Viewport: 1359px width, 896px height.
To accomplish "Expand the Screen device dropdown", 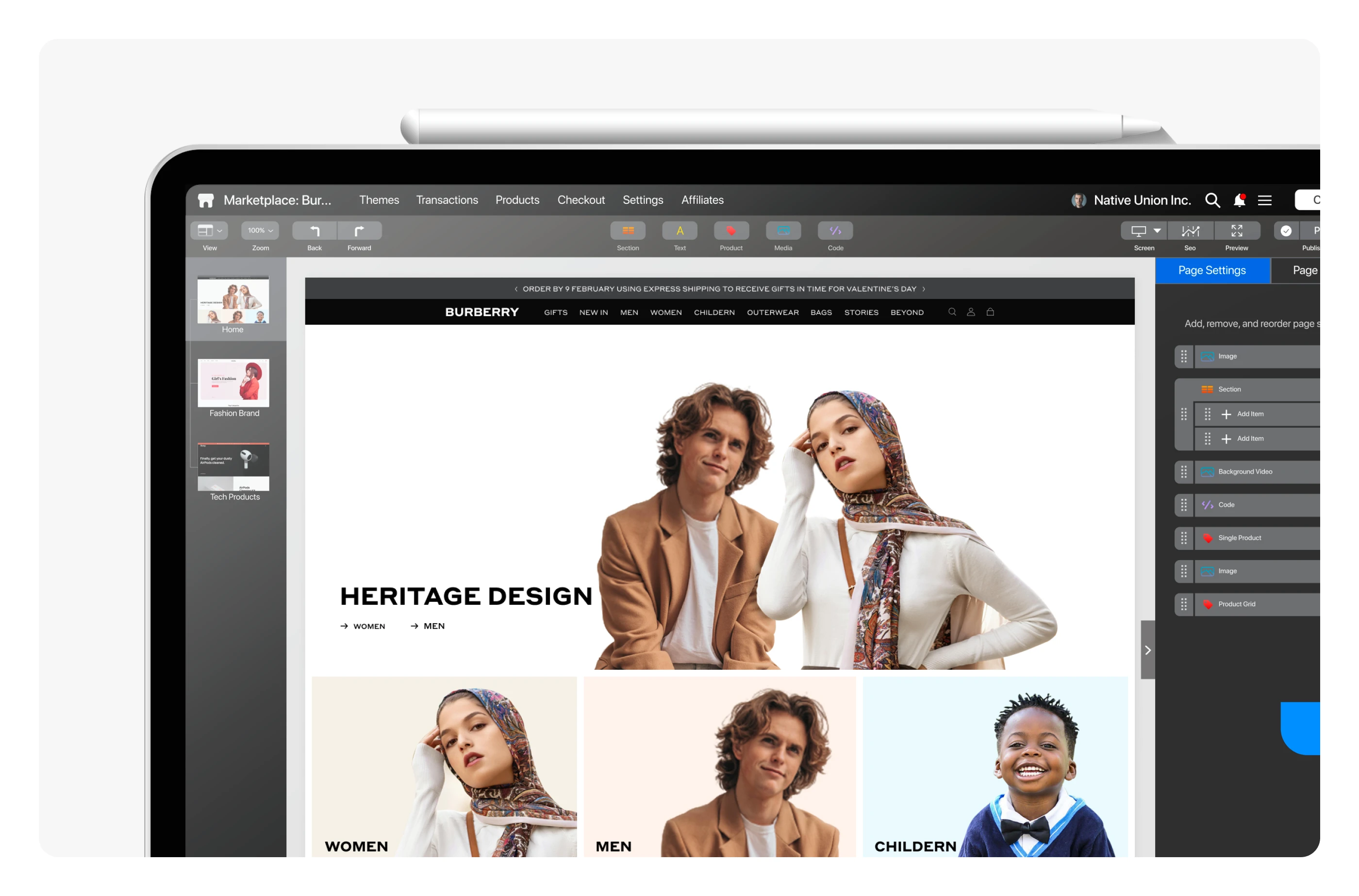I will (1143, 231).
